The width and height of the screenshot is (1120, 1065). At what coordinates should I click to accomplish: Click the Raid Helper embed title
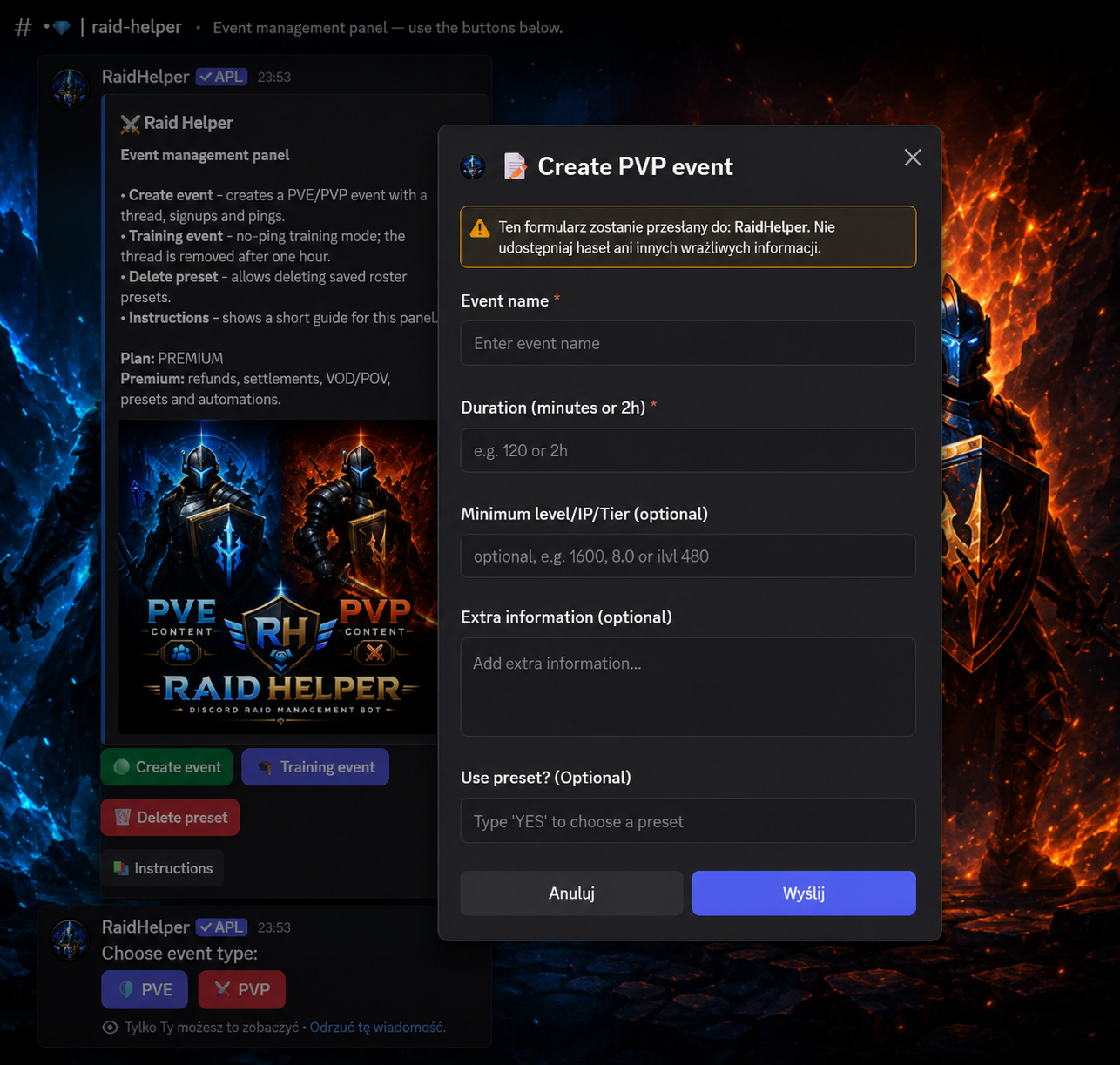pyautogui.click(x=188, y=123)
